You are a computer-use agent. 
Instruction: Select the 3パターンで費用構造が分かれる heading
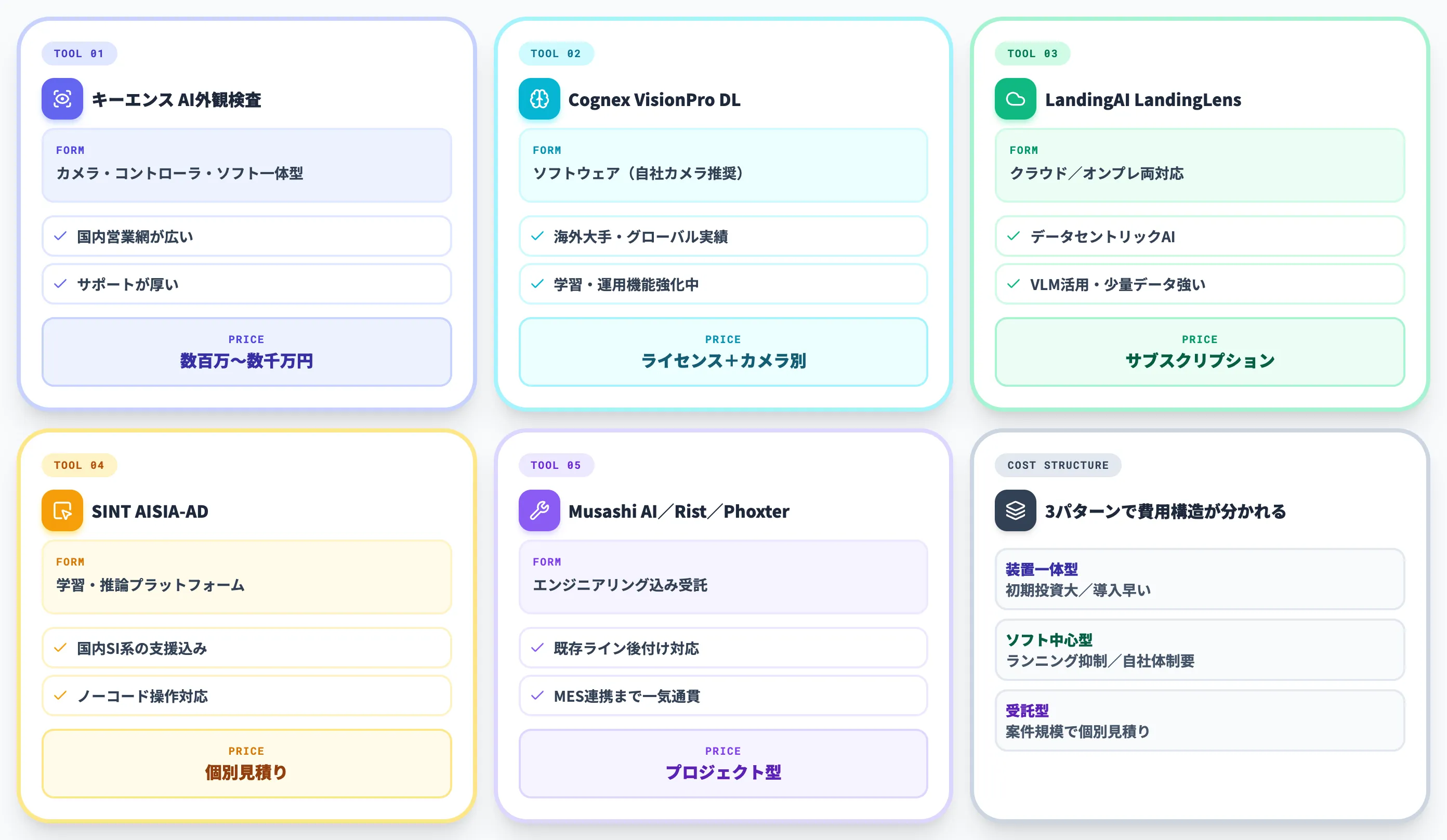[x=1166, y=511]
